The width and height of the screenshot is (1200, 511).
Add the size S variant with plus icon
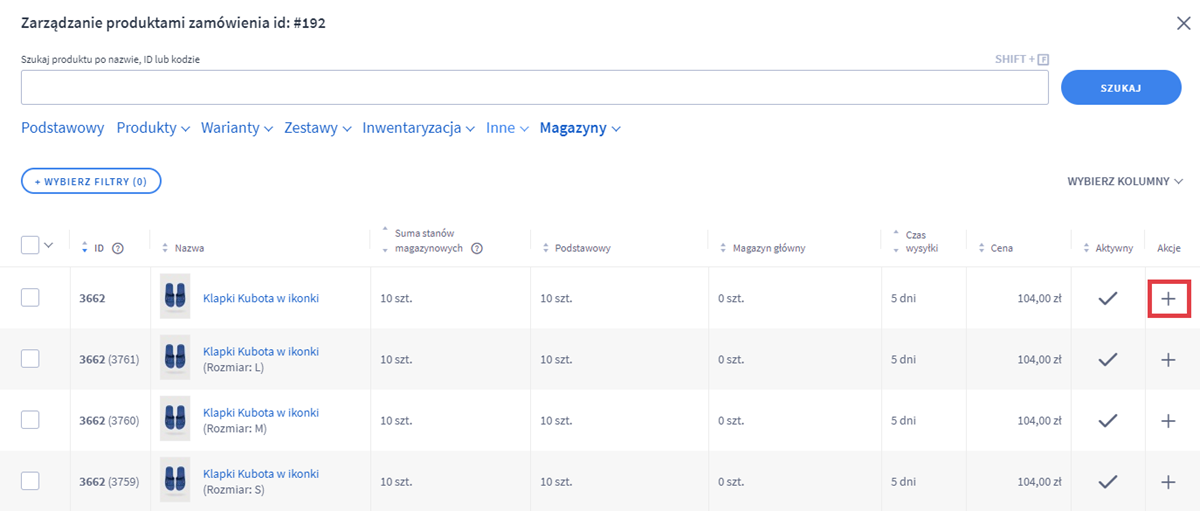coord(1168,482)
